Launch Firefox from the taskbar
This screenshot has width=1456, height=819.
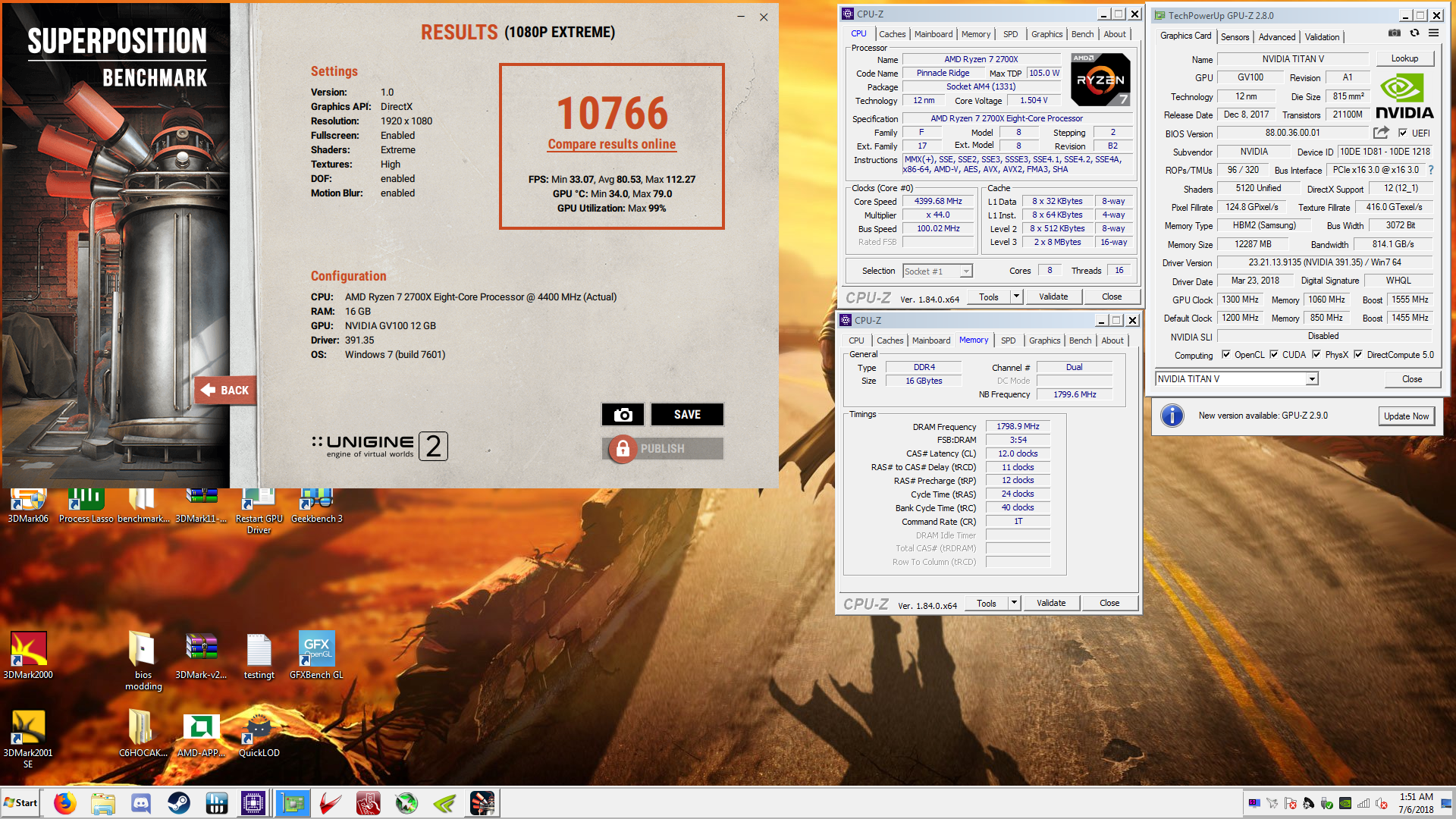pos(65,803)
